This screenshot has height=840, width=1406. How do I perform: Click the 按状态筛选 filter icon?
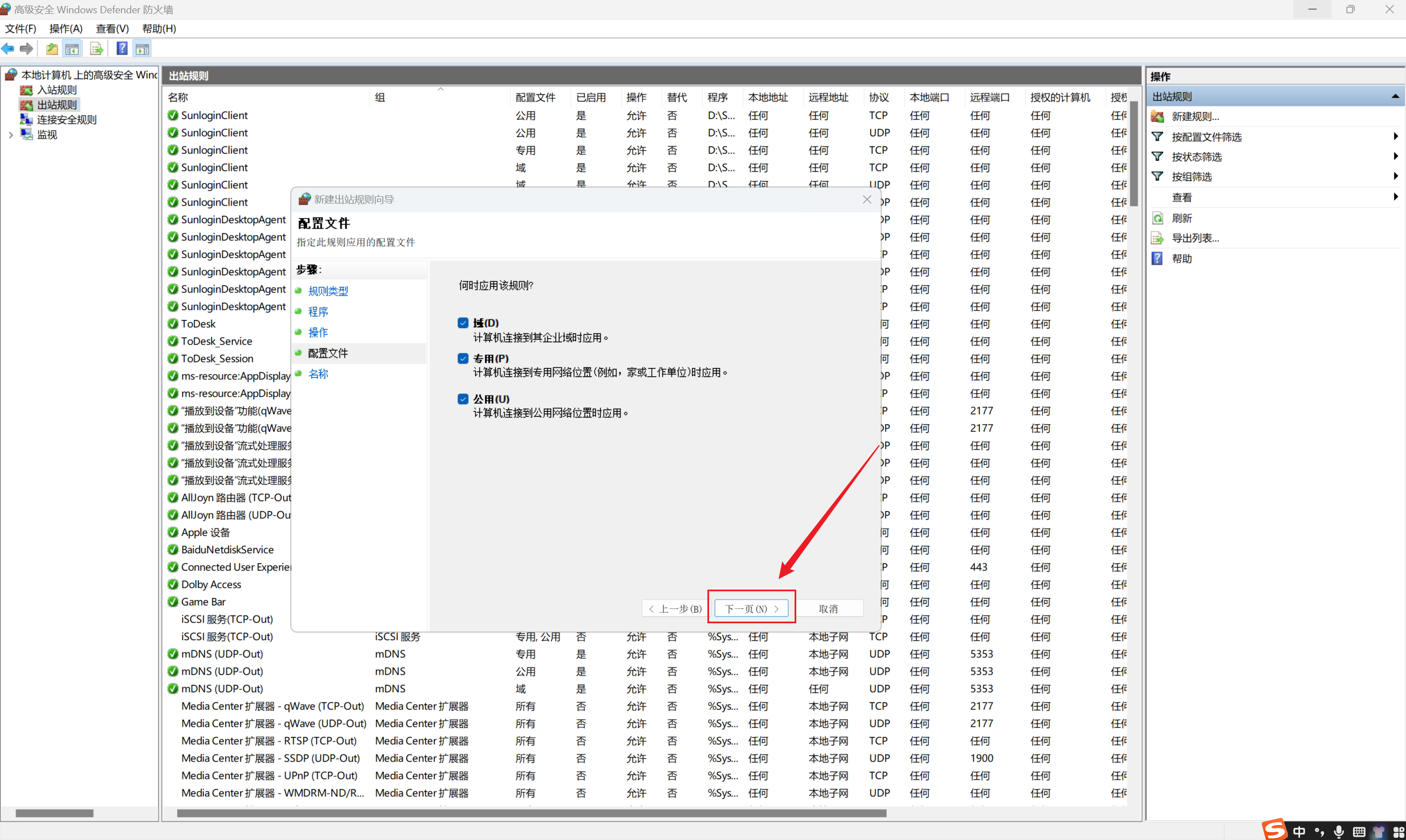[x=1158, y=156]
